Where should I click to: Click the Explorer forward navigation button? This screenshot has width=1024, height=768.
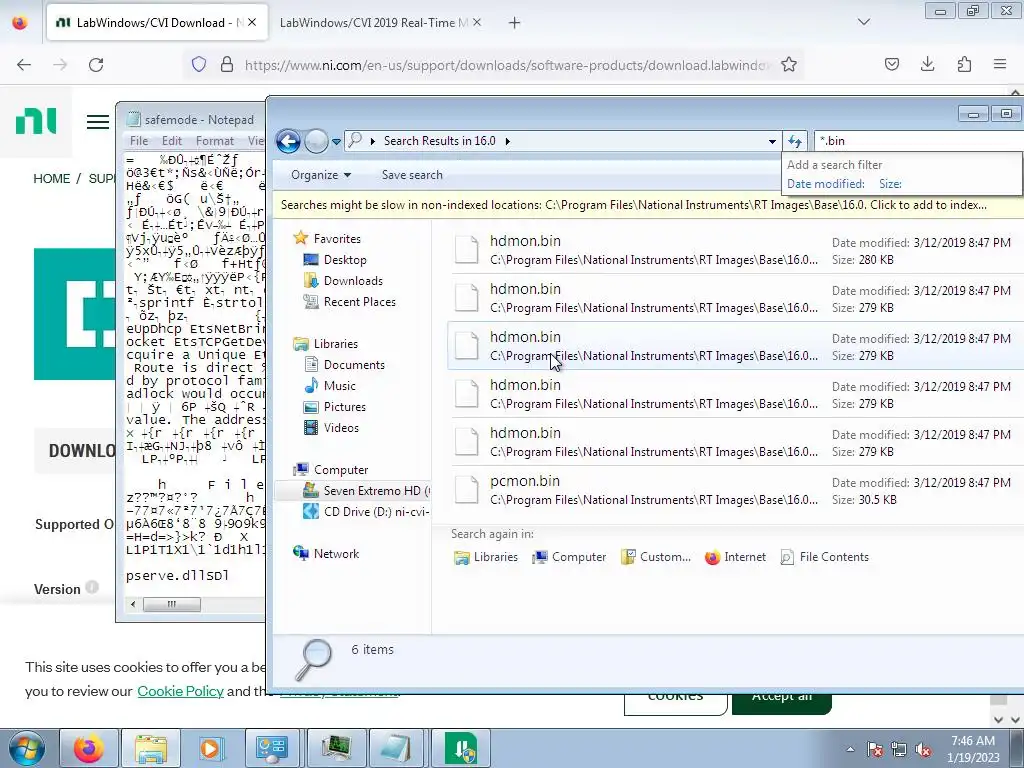point(316,140)
